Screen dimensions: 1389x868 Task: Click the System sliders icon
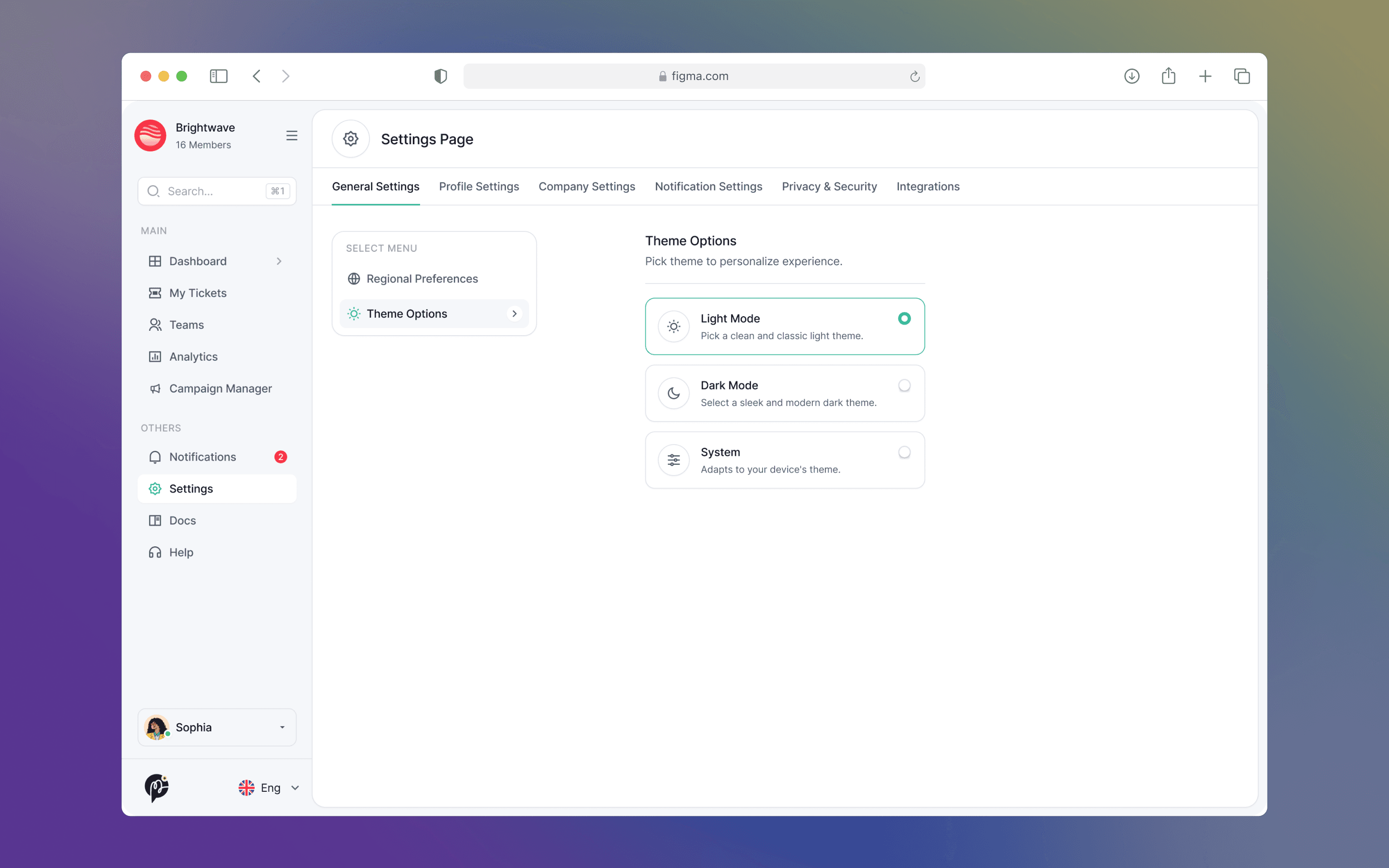click(x=674, y=460)
